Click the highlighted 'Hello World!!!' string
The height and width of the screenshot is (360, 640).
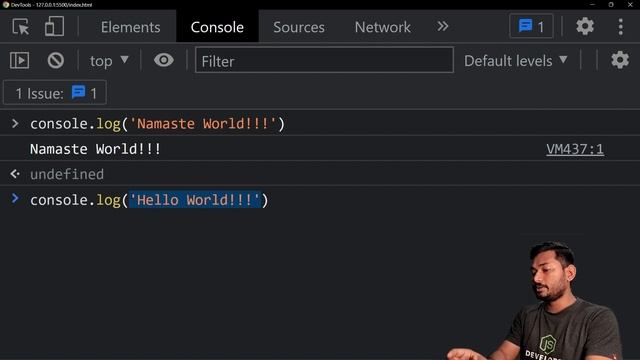[195, 200]
